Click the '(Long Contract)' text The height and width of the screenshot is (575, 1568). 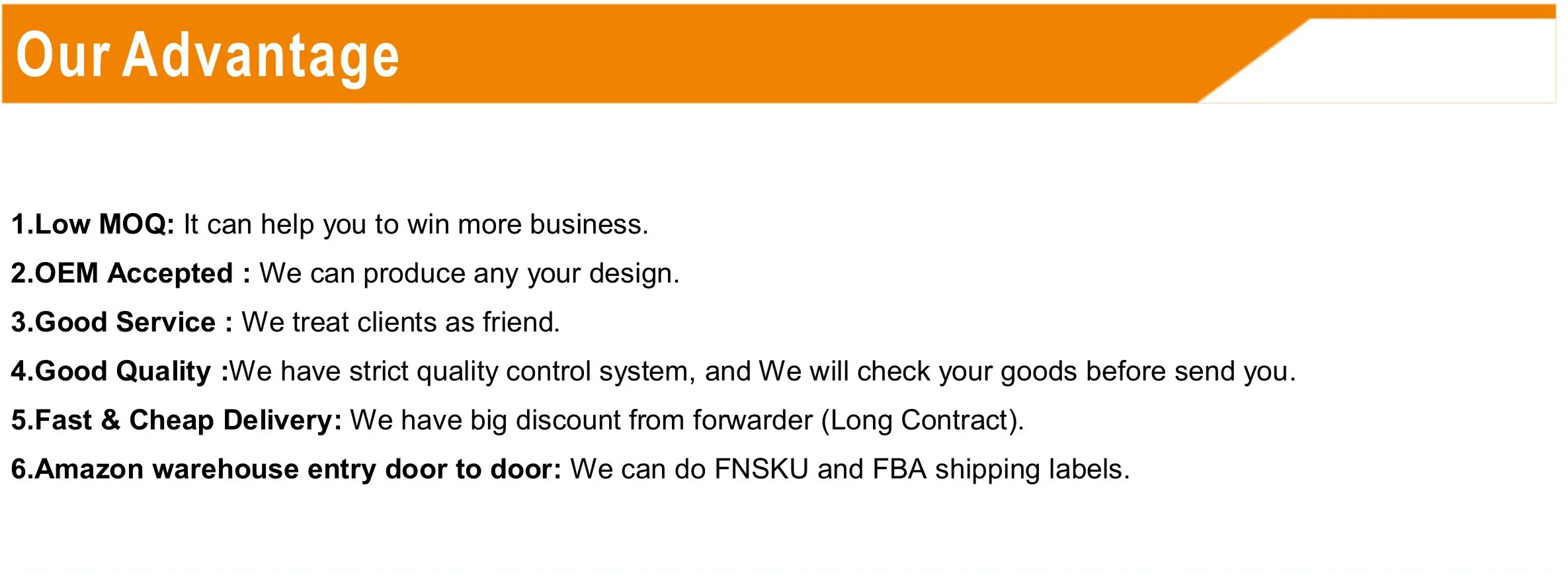[920, 421]
